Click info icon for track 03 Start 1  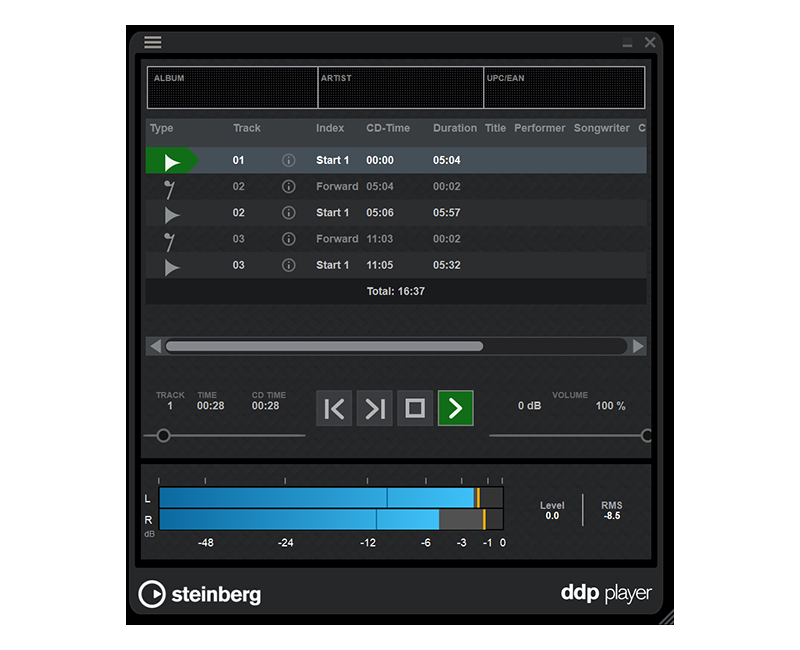[289, 266]
